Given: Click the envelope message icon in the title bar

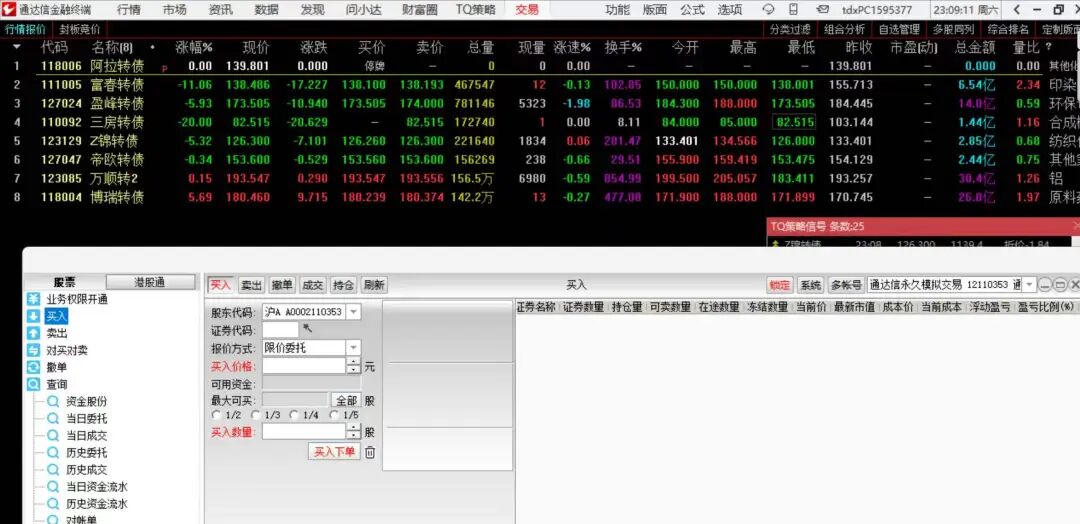Looking at the screenshot, I should (822, 10).
